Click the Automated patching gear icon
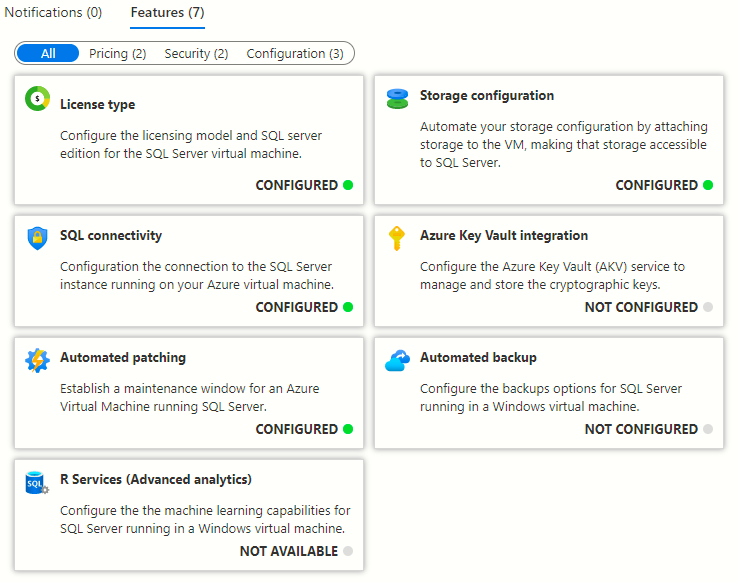The width and height of the screenshot is (738, 582). click(x=37, y=360)
